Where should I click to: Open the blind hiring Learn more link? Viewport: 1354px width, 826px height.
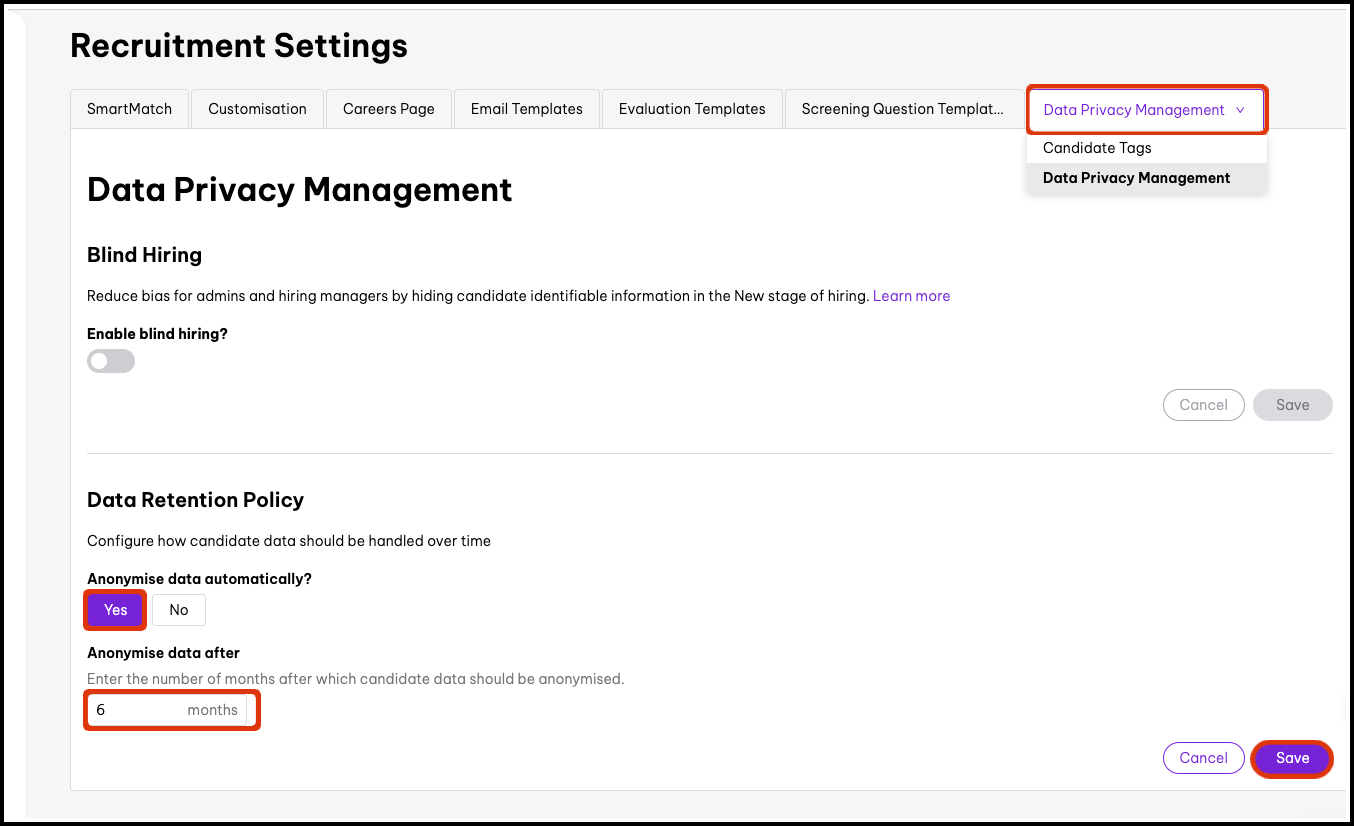911,295
